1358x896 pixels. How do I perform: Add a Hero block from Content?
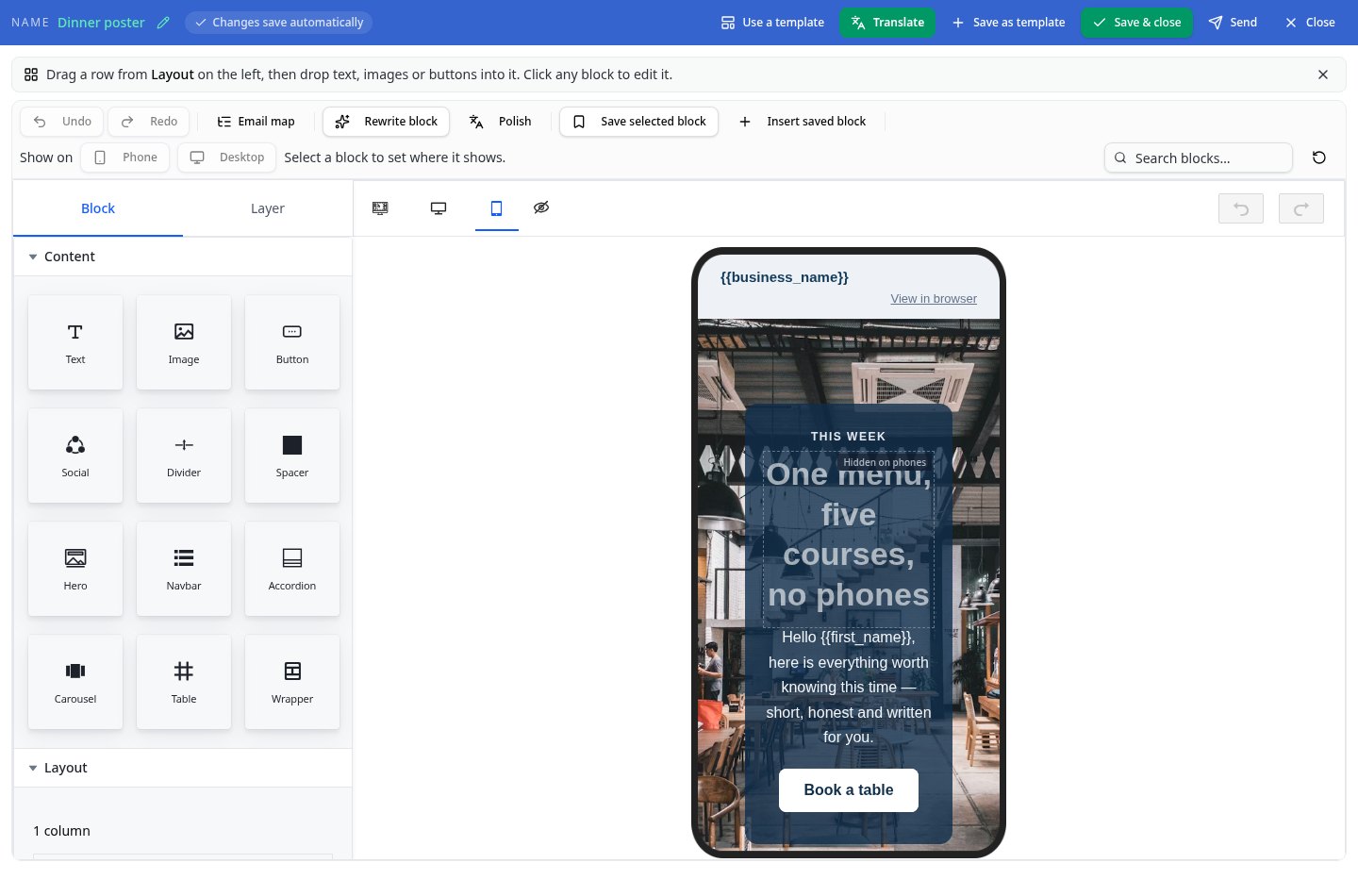pyautogui.click(x=75, y=569)
